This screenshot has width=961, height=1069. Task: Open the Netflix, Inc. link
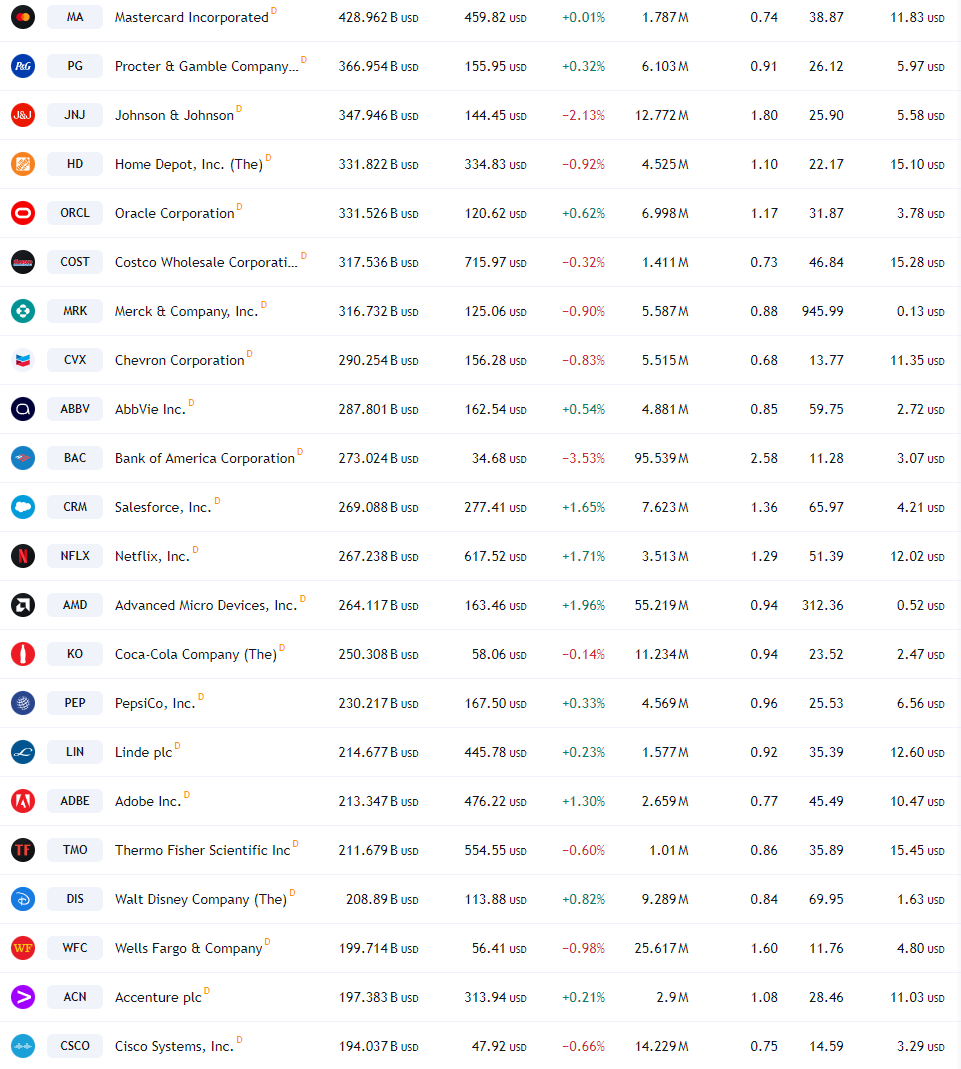(x=152, y=556)
